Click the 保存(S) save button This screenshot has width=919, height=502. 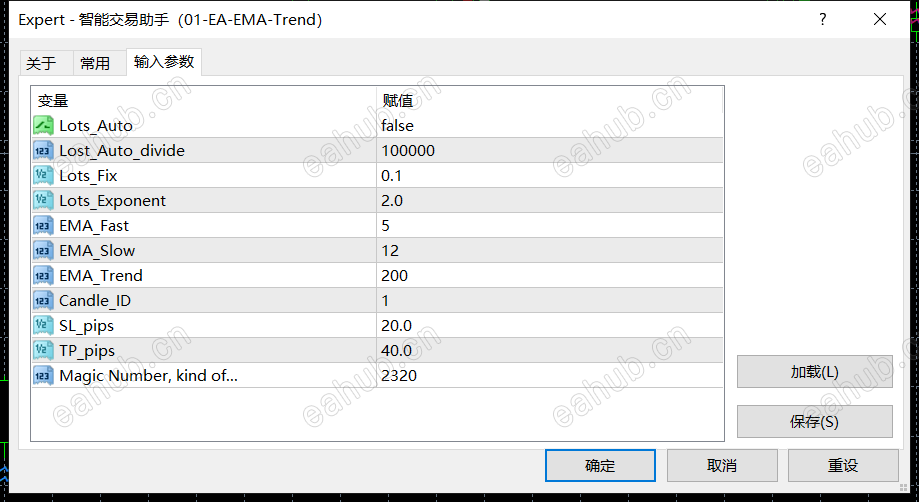pos(815,421)
